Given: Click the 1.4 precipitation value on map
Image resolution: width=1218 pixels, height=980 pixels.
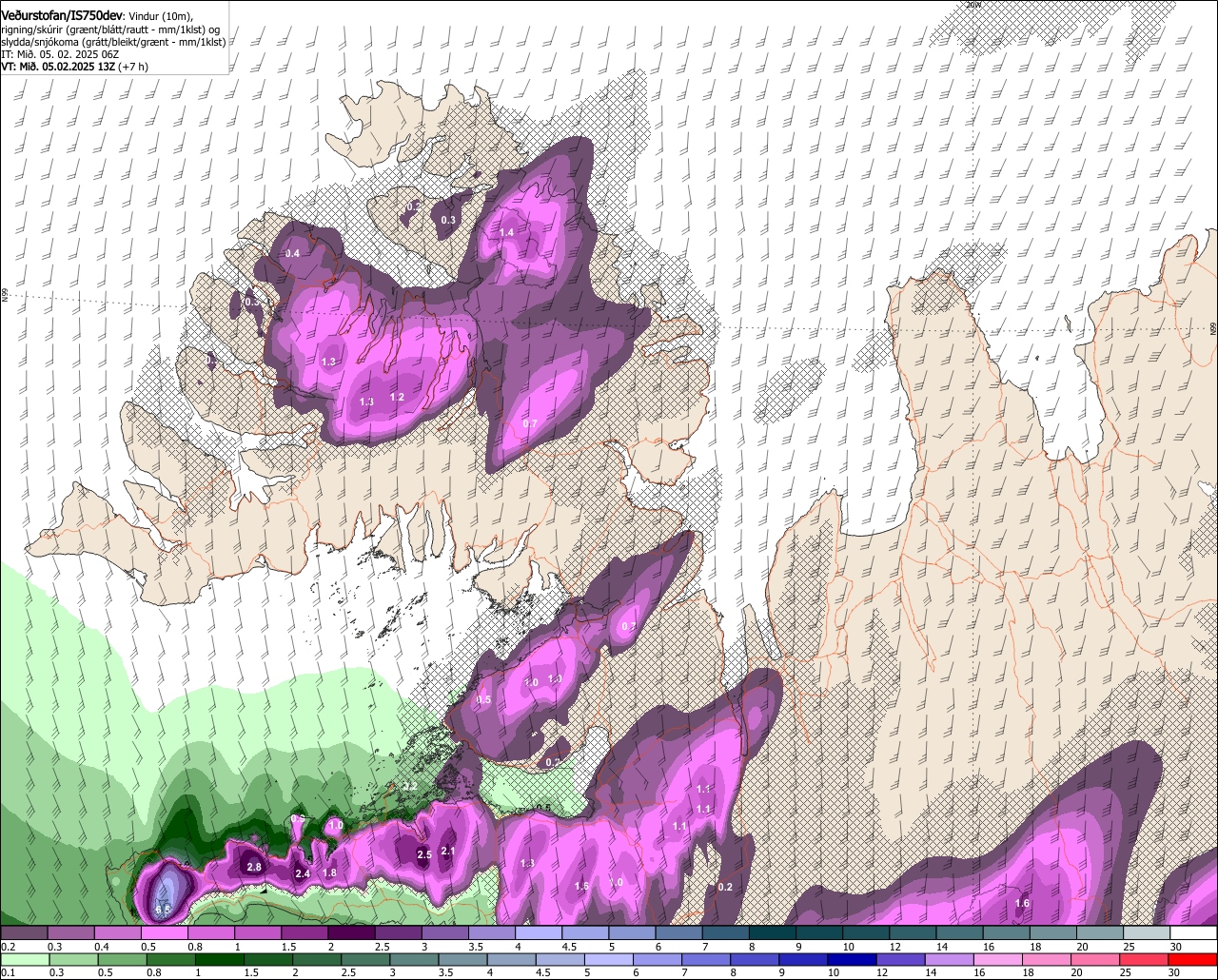Looking at the screenshot, I should [506, 232].
